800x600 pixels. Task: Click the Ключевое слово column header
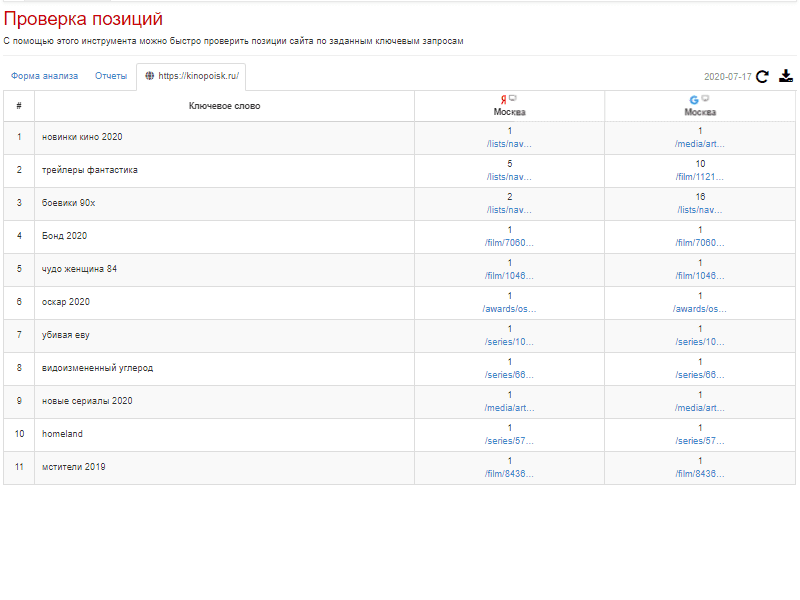point(224,106)
